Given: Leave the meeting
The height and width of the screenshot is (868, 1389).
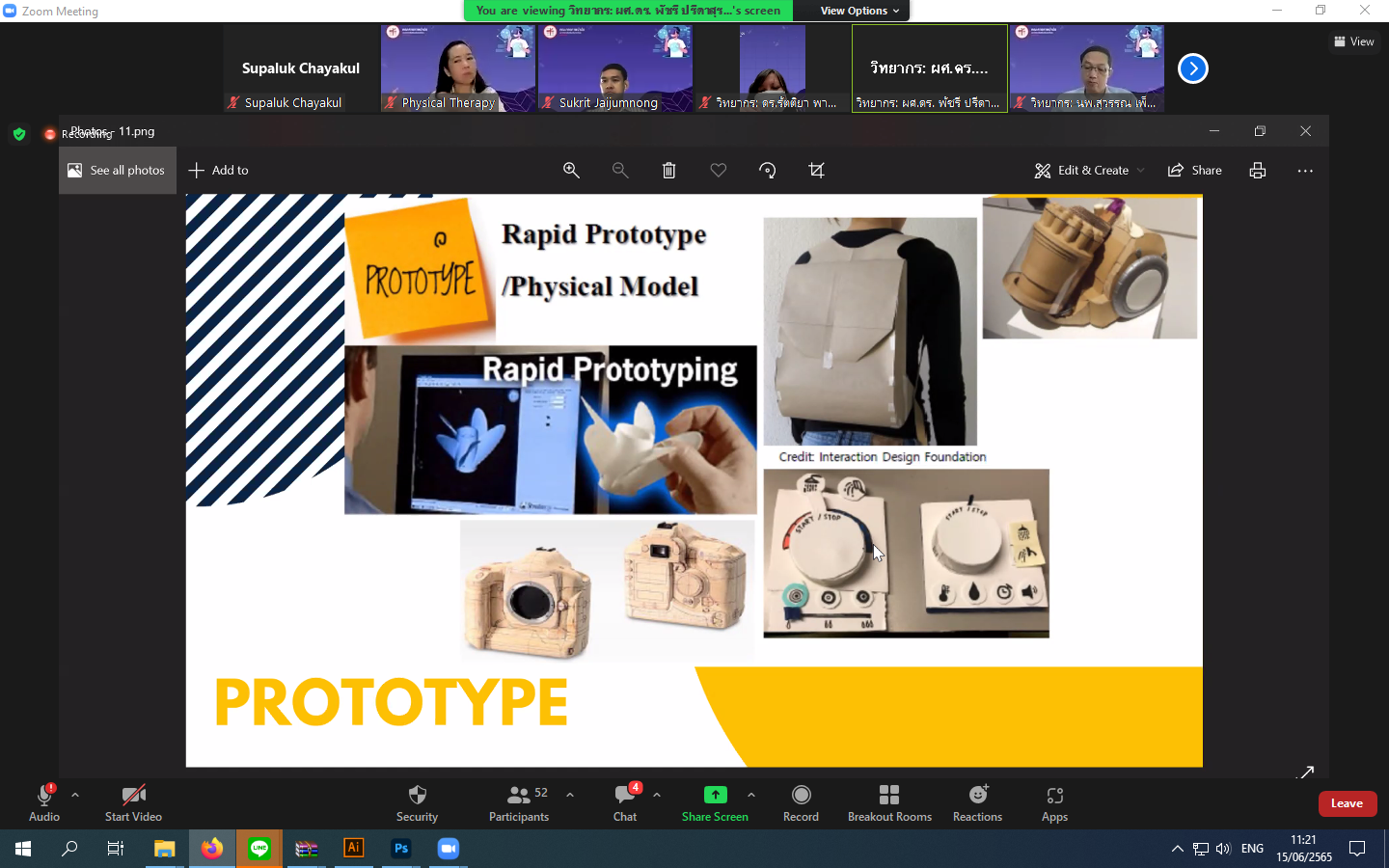Looking at the screenshot, I should click(x=1347, y=803).
